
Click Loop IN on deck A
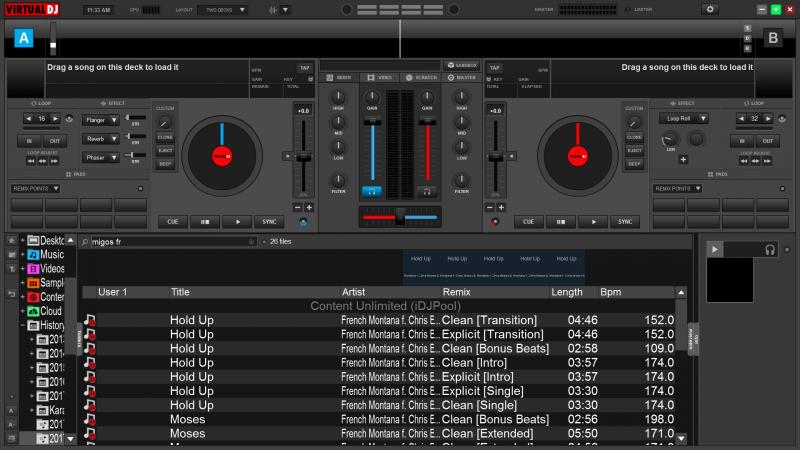pos(29,141)
